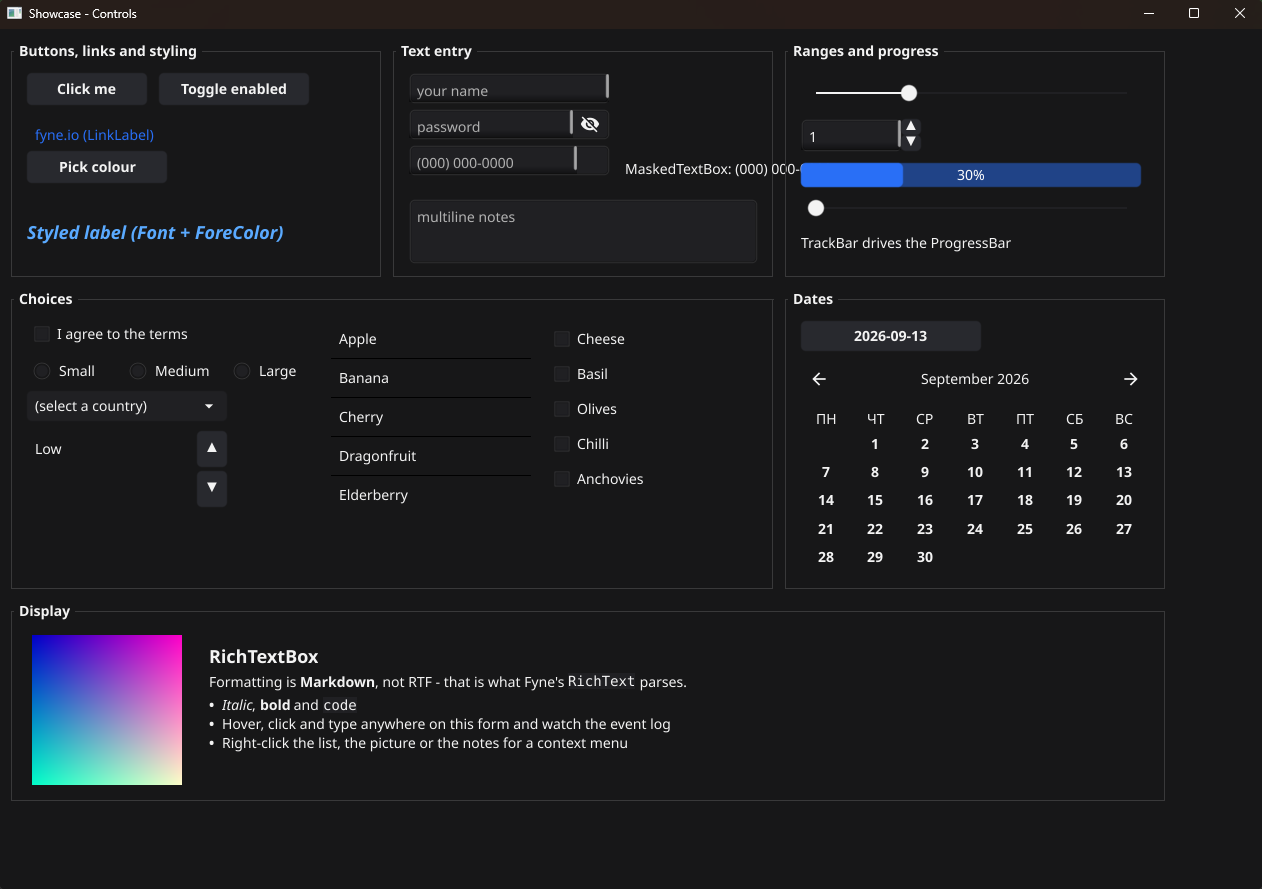Go to next month arrow in calendar
The height and width of the screenshot is (889, 1262).
1131,379
